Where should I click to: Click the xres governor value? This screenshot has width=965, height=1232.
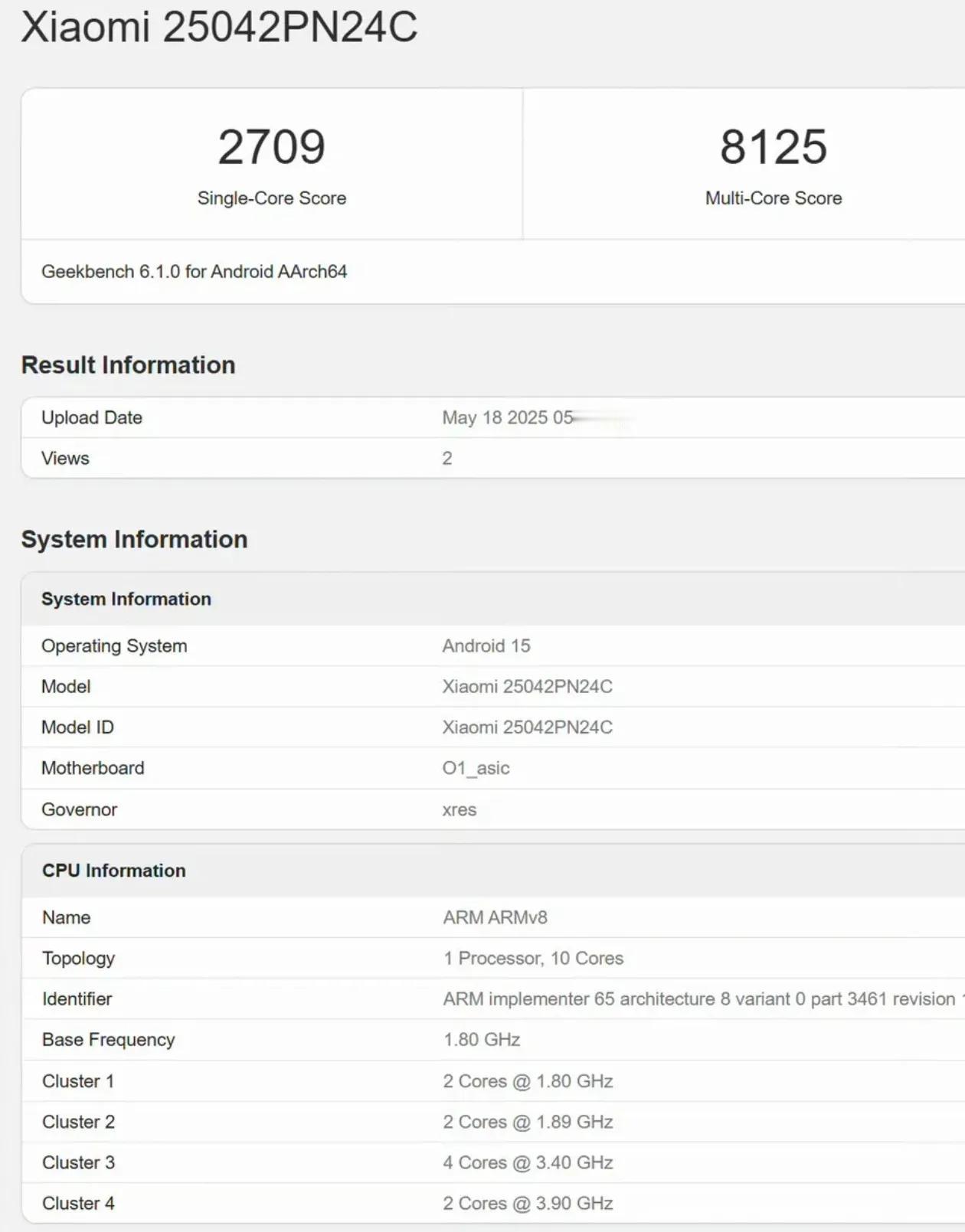tap(460, 809)
